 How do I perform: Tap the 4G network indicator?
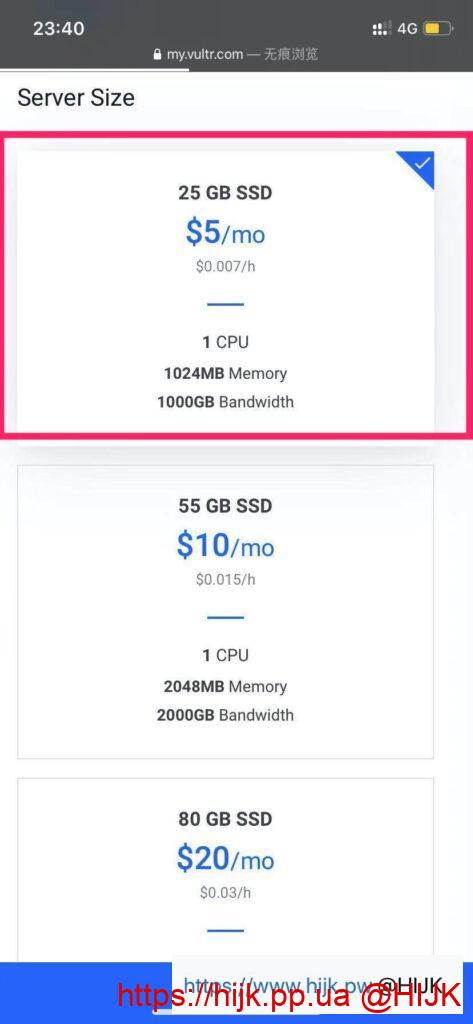coord(407,29)
